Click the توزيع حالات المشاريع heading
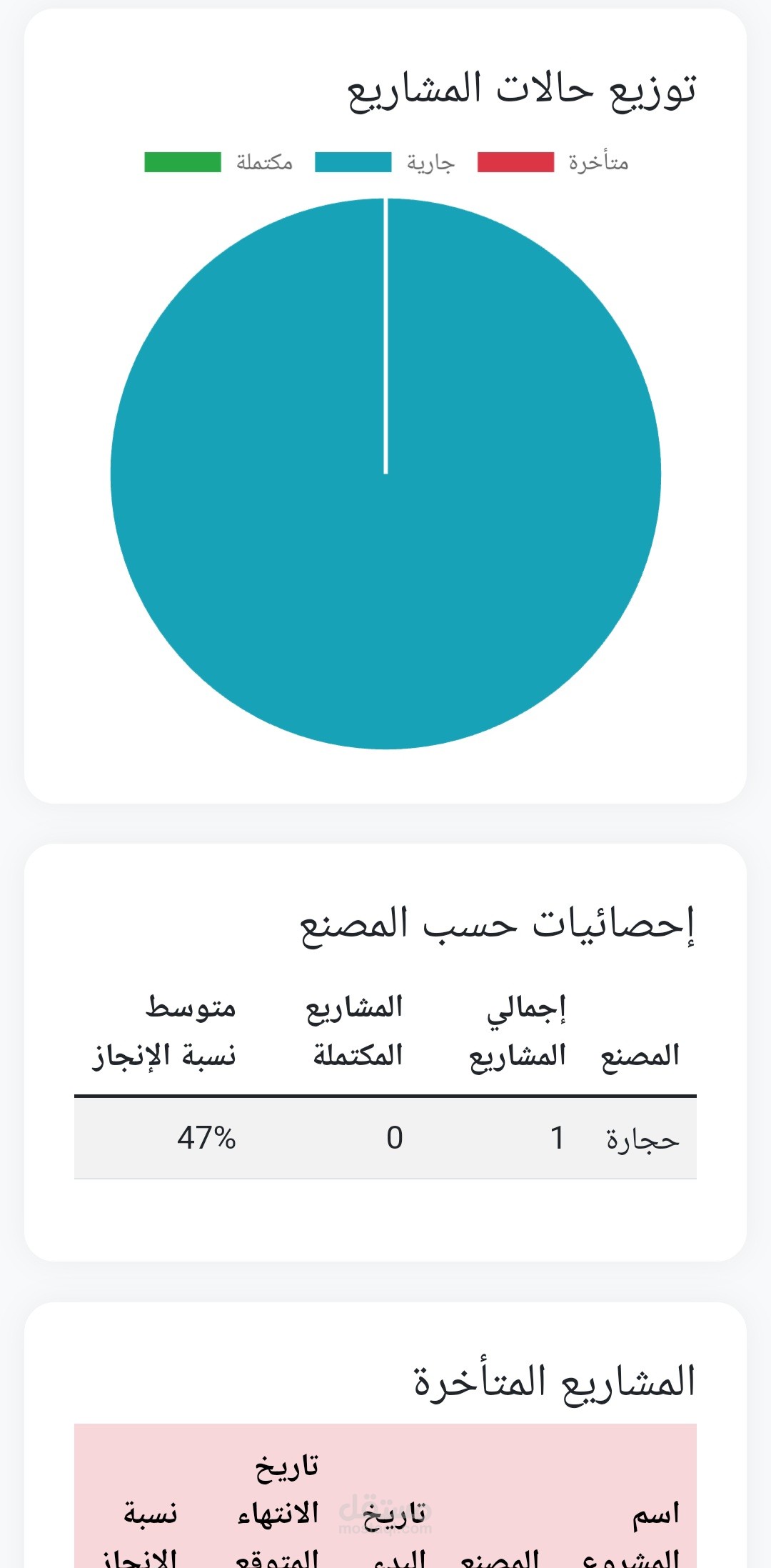Screen dimensions: 771x1568 point(522,91)
